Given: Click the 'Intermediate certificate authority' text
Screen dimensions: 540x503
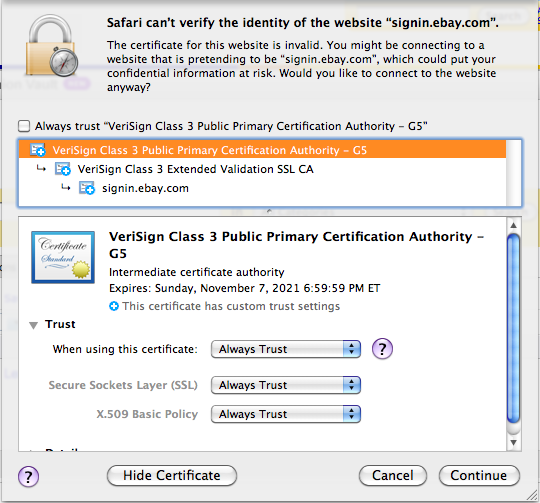Looking at the screenshot, I should coord(197,272).
